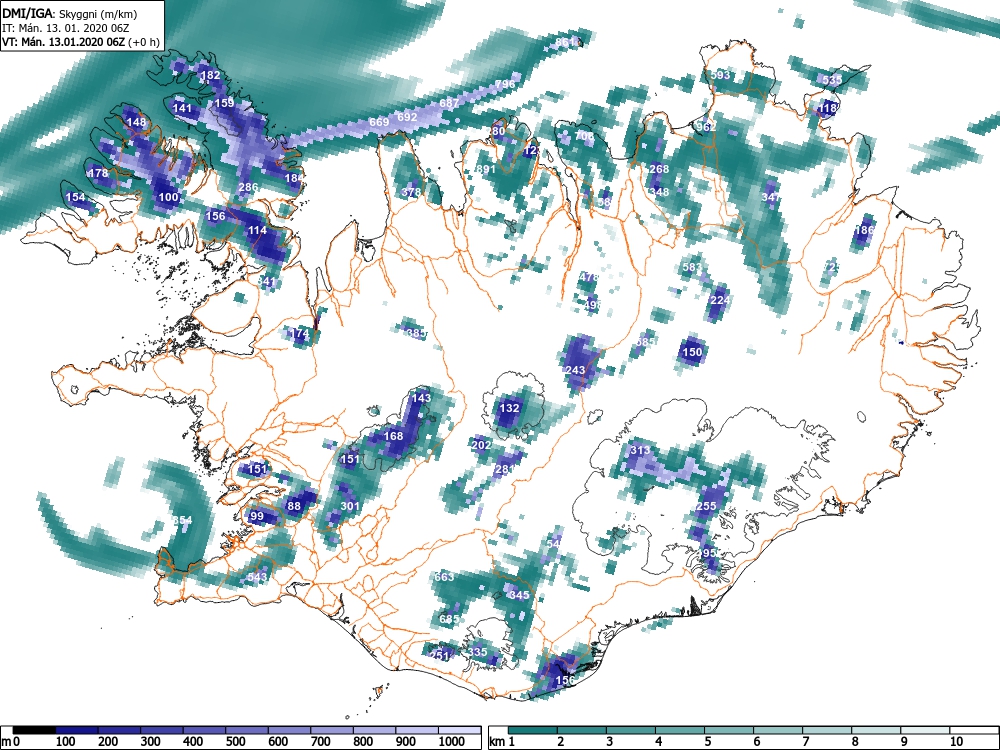Screen dimensions: 1000x750
Task: Click the visibility value 378
Action: pos(411,192)
